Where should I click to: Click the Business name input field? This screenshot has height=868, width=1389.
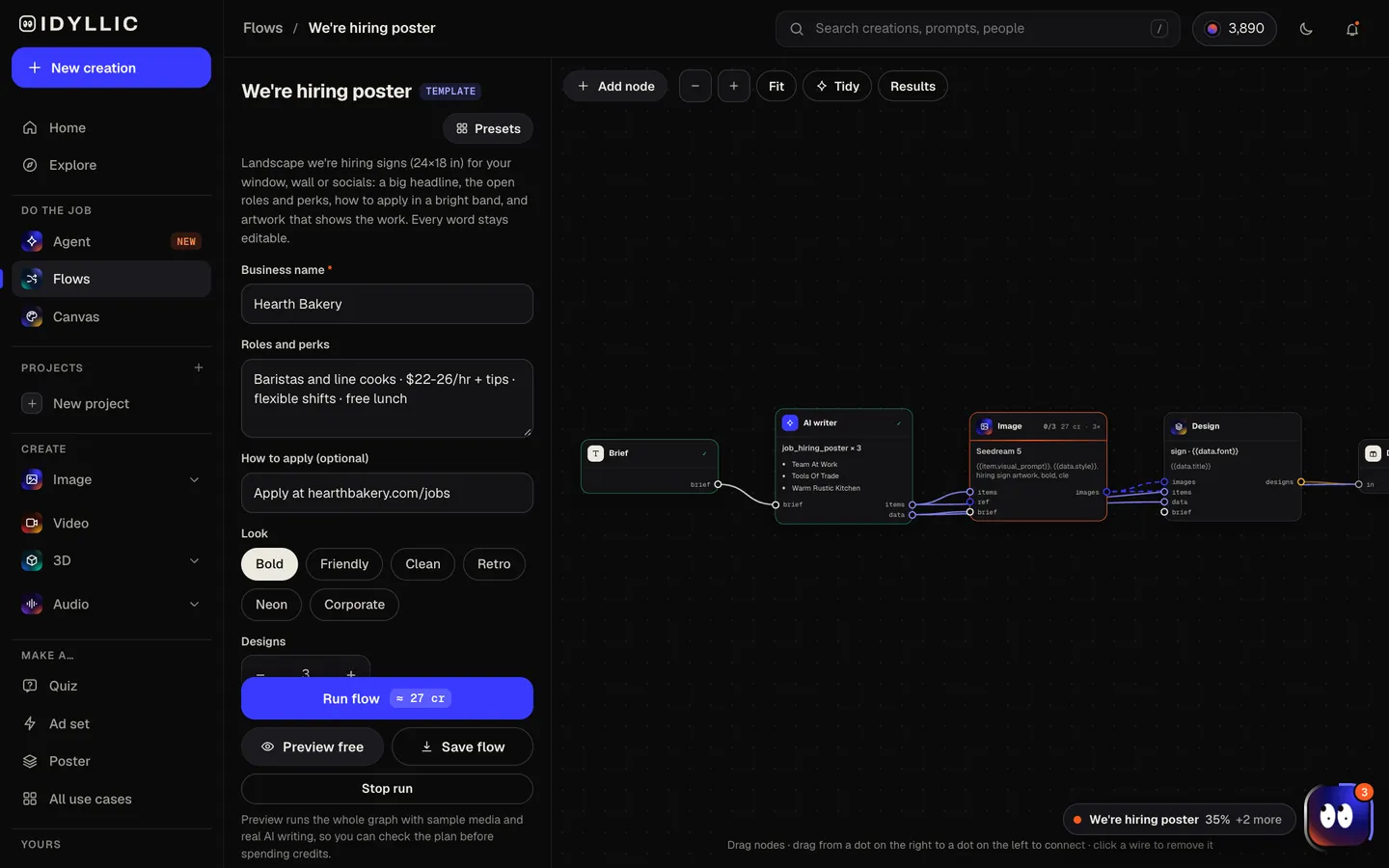point(387,304)
